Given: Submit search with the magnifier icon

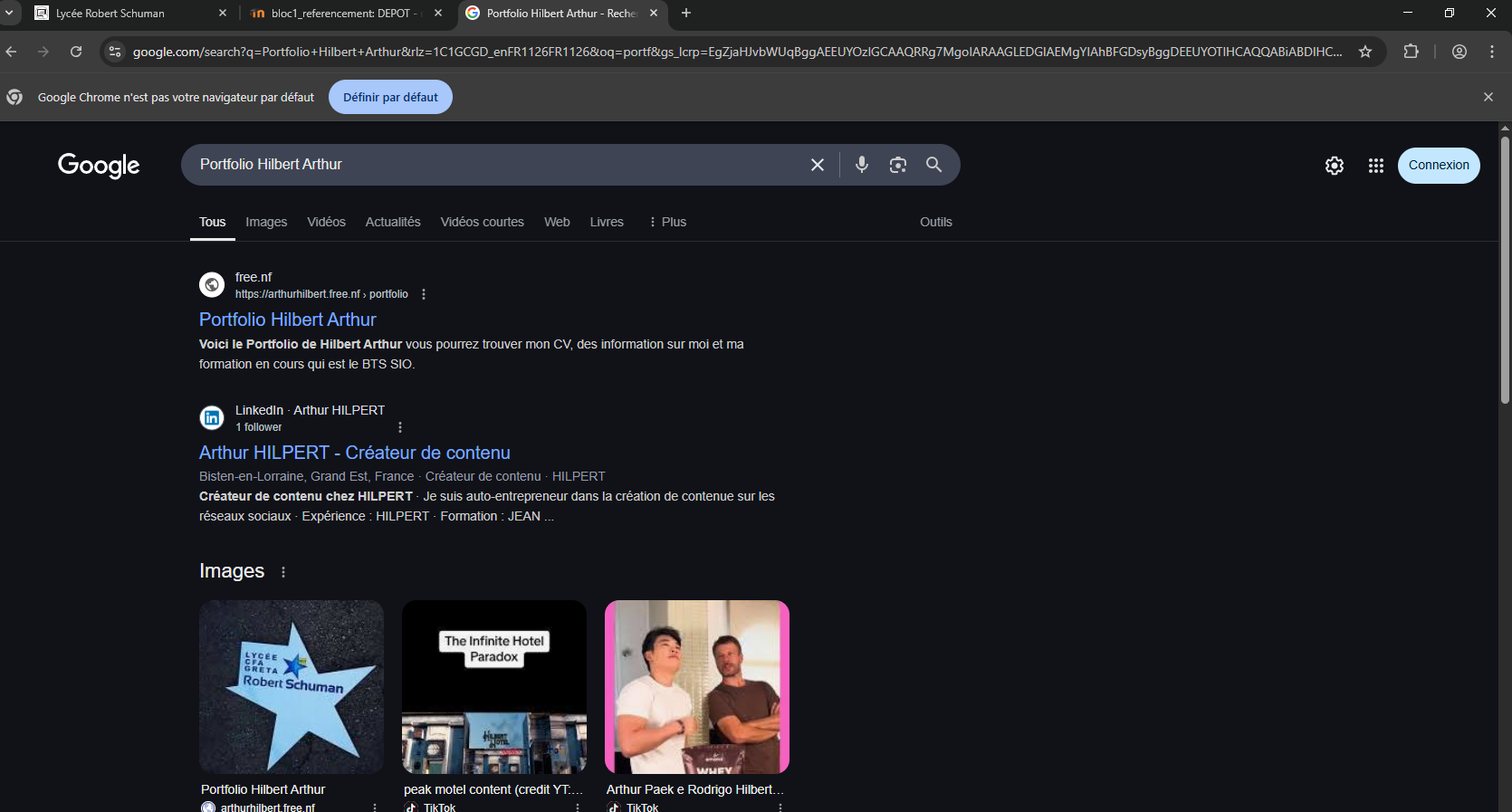Looking at the screenshot, I should point(934,165).
